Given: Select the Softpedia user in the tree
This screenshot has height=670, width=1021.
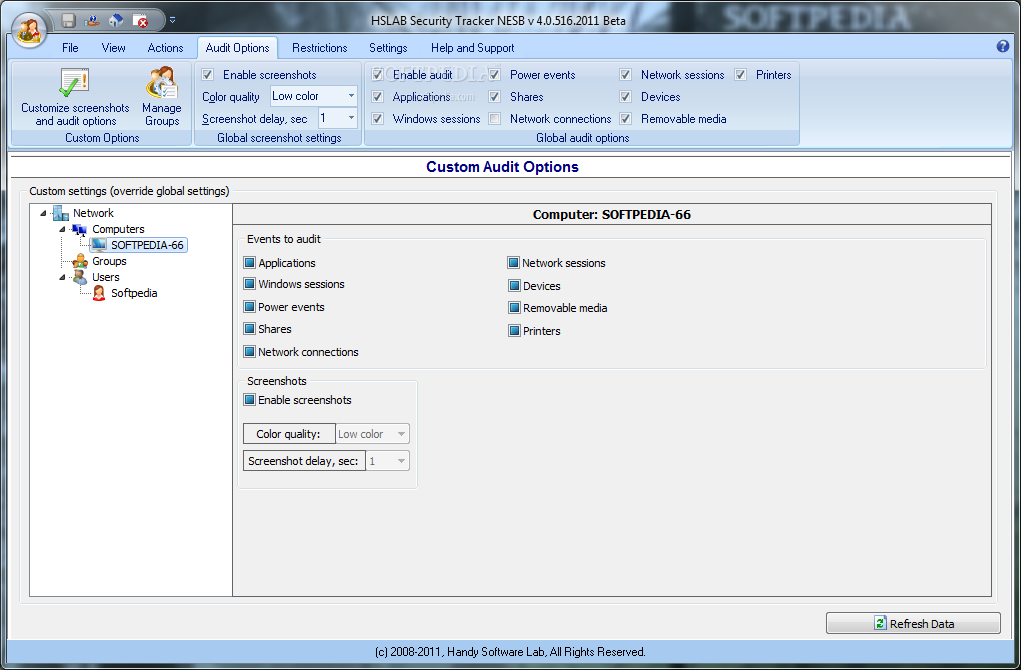Looking at the screenshot, I should pos(134,293).
